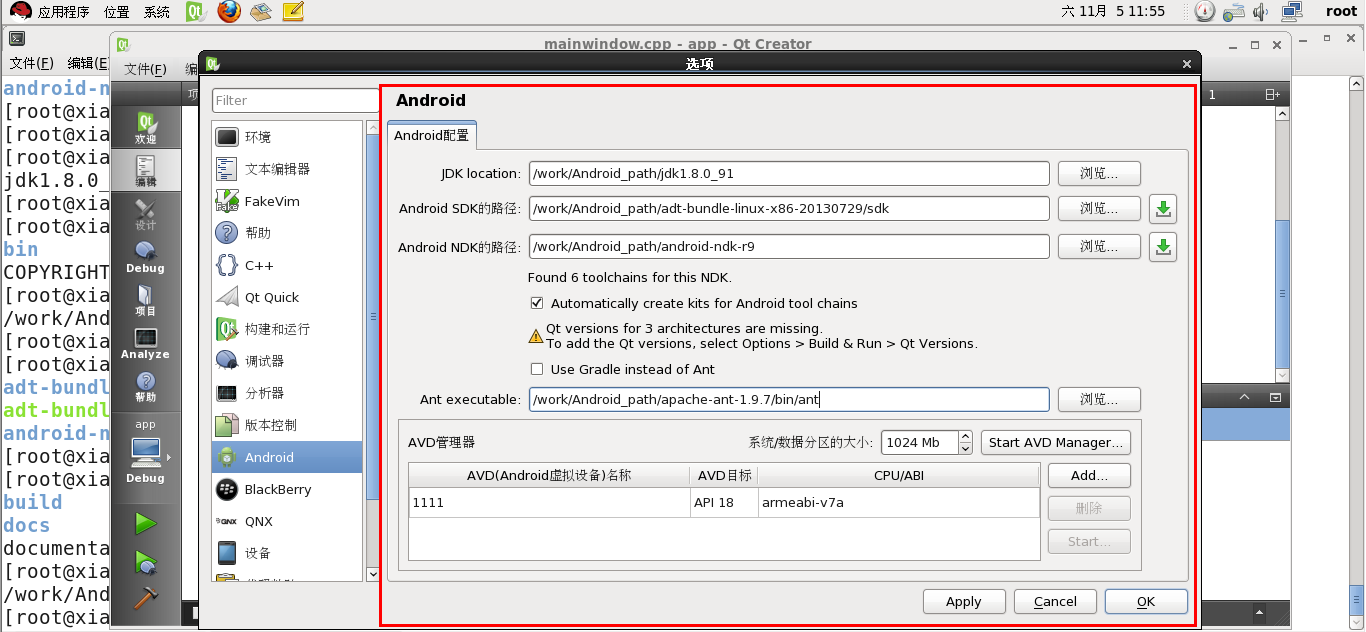This screenshot has width=1366, height=632.
Task: Click the Add AVD button
Action: [1089, 475]
